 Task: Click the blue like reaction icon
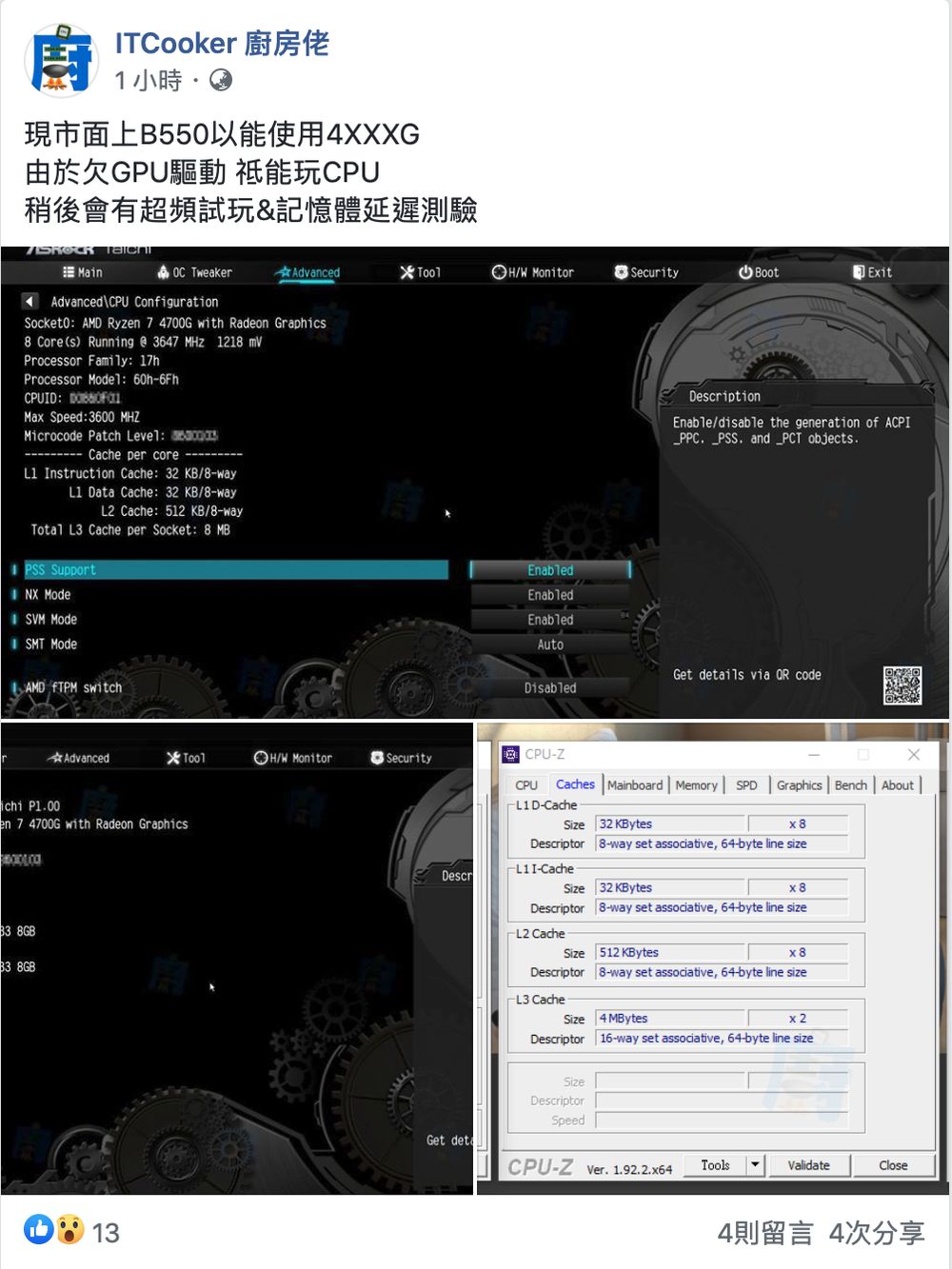39,1229
